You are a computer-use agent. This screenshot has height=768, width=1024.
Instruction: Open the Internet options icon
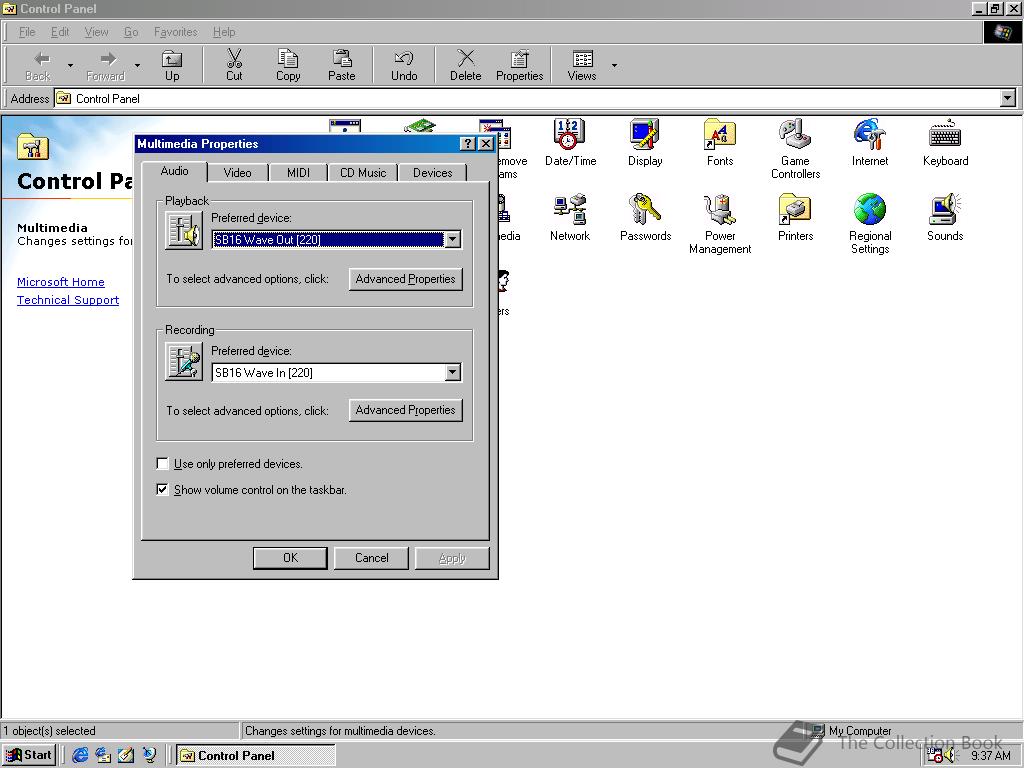[870, 142]
